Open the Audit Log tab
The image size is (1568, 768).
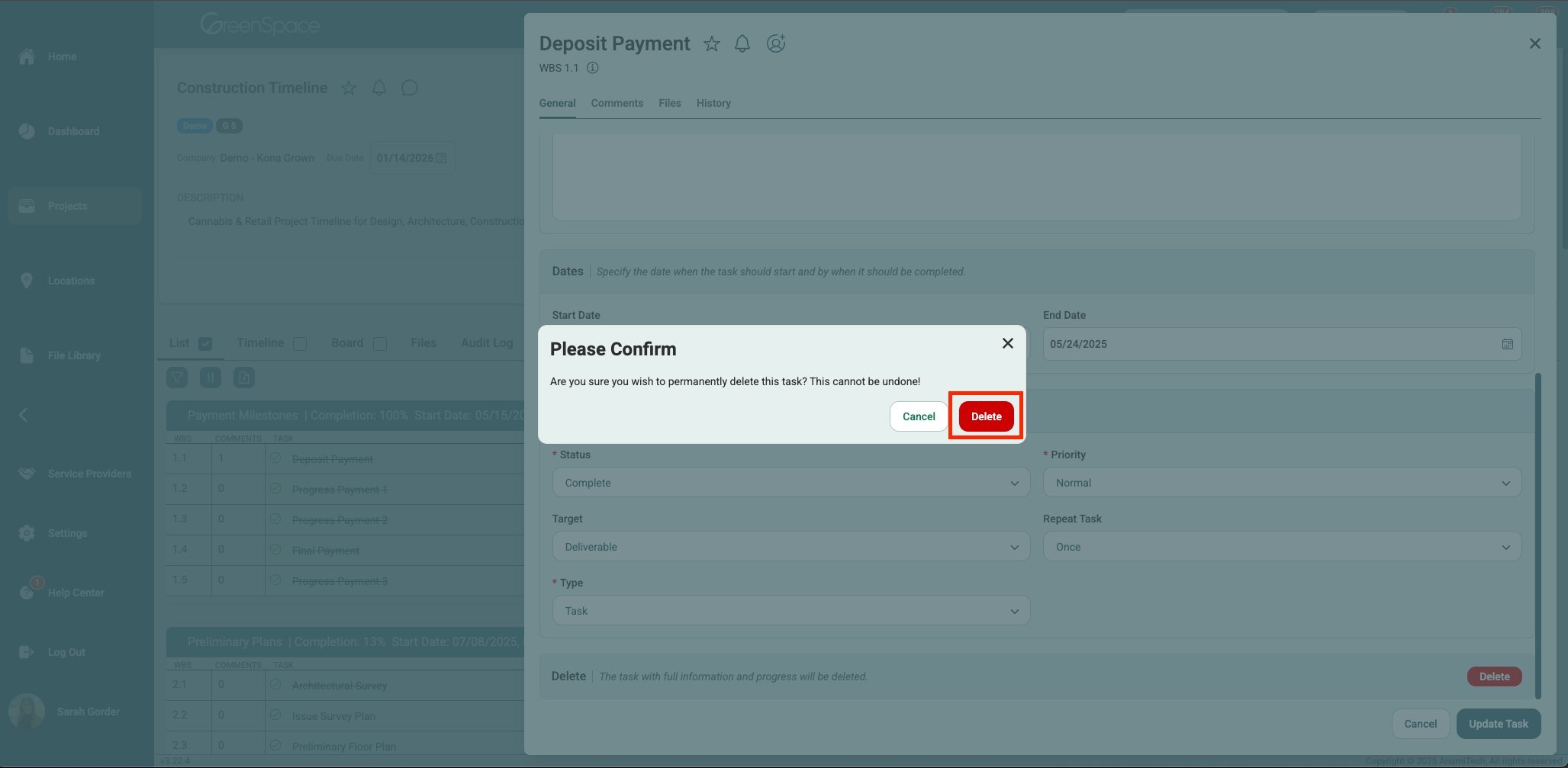487,343
